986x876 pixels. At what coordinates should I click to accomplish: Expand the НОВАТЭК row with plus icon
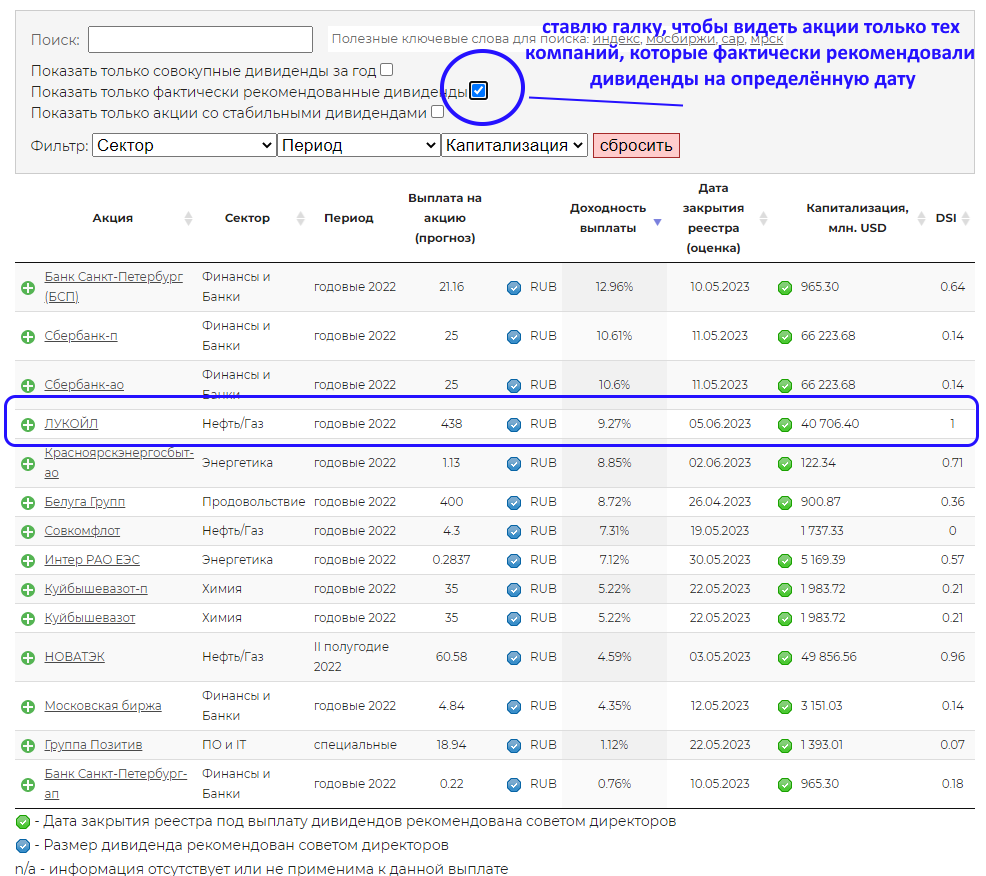point(28,658)
